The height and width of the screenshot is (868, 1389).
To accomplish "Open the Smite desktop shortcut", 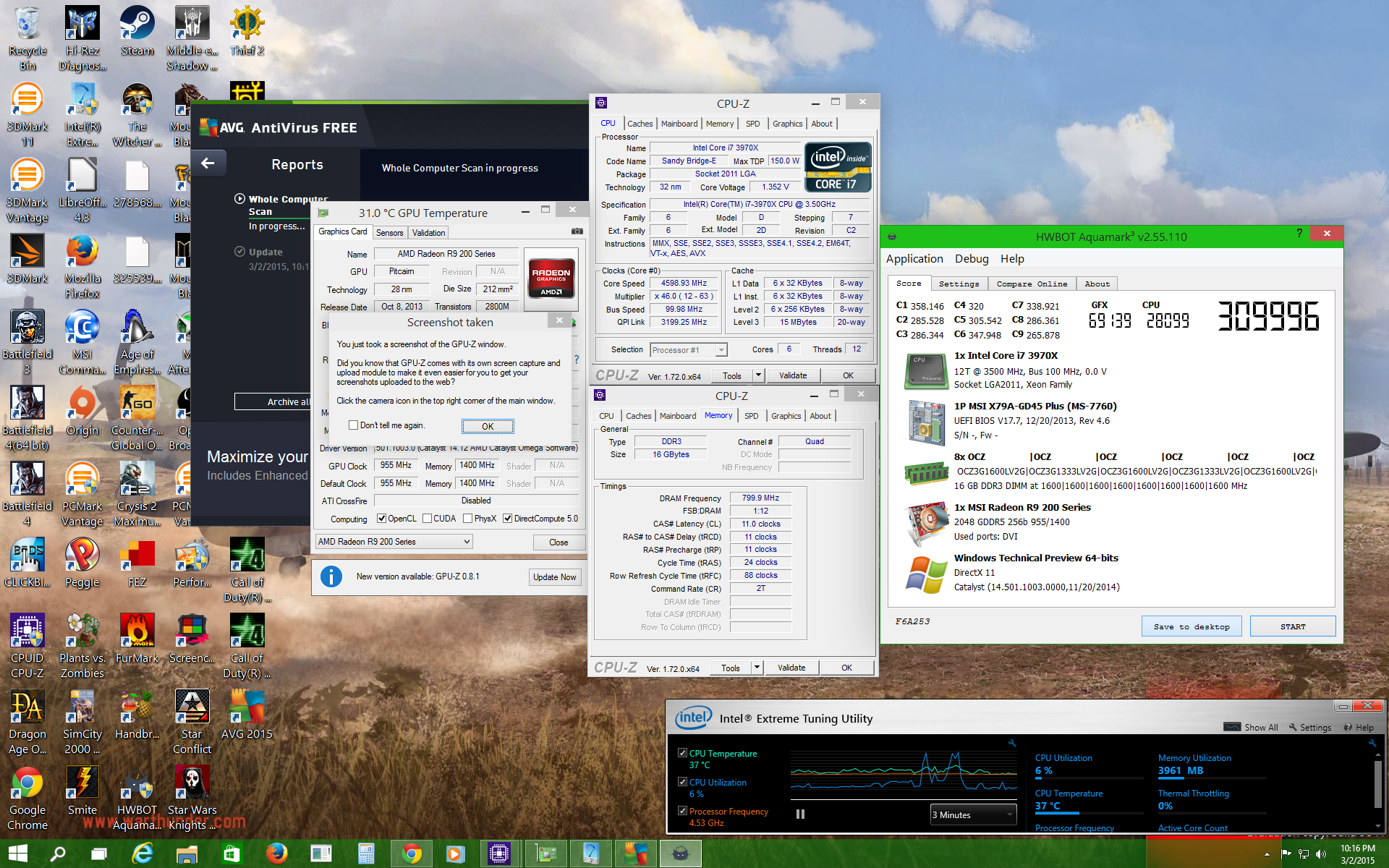I will [x=82, y=791].
